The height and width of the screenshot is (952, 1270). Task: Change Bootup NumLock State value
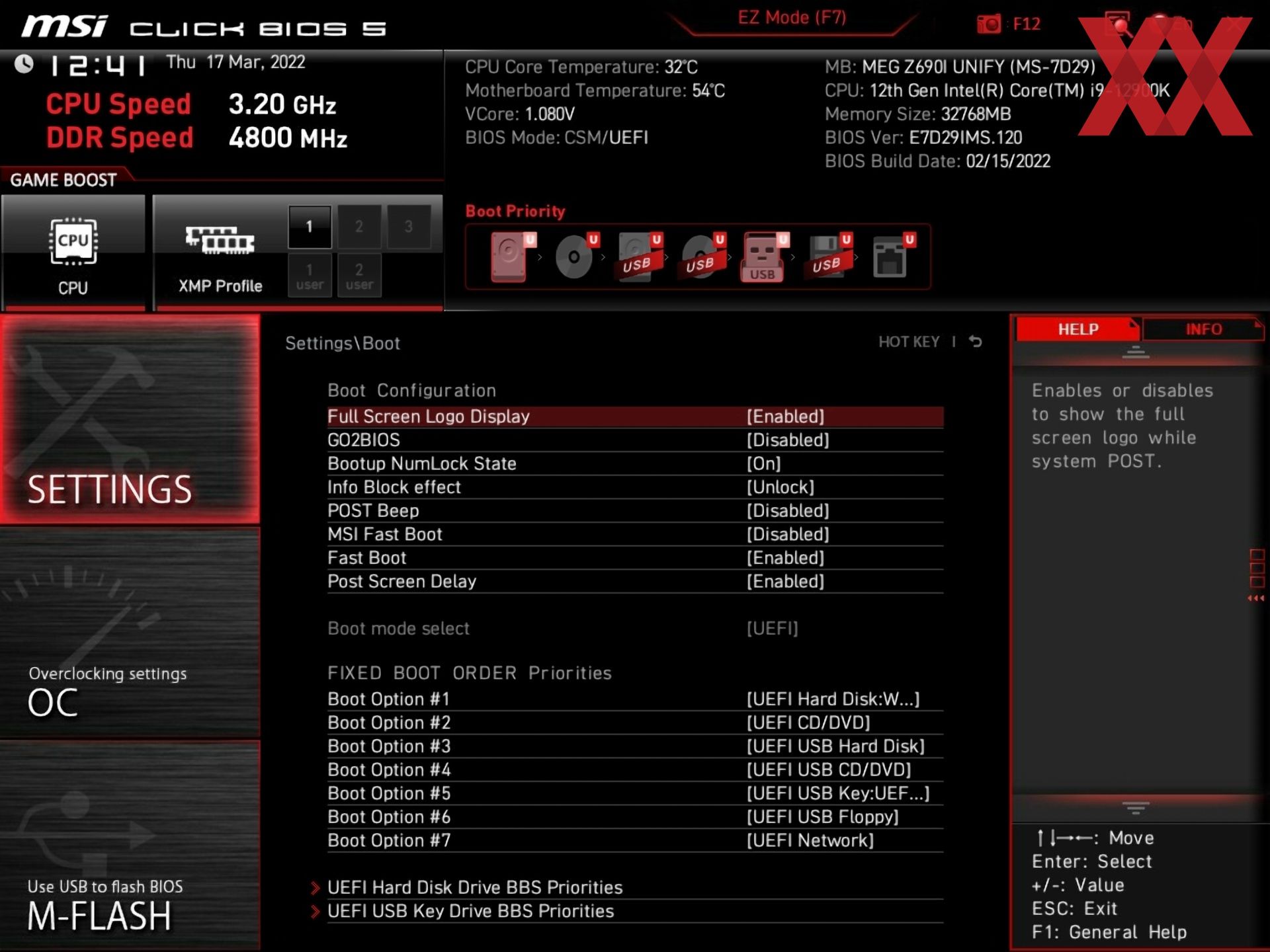tap(764, 463)
